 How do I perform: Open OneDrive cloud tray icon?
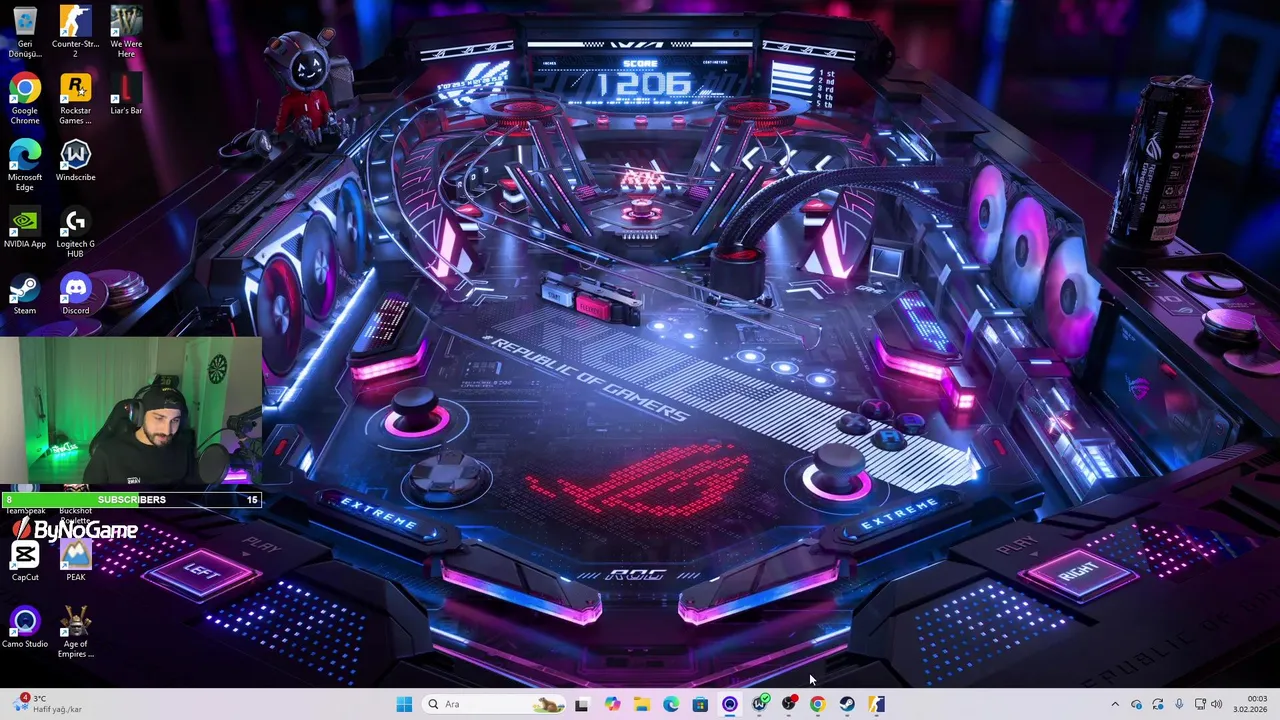(x=1136, y=704)
